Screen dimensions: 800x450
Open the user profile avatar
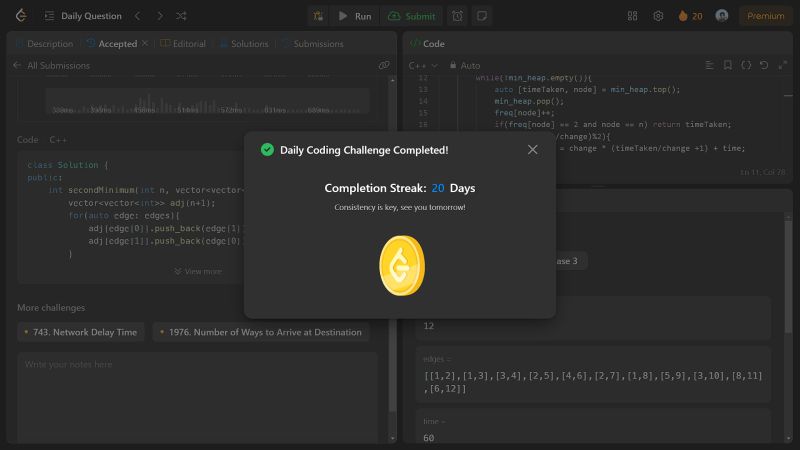coord(721,16)
